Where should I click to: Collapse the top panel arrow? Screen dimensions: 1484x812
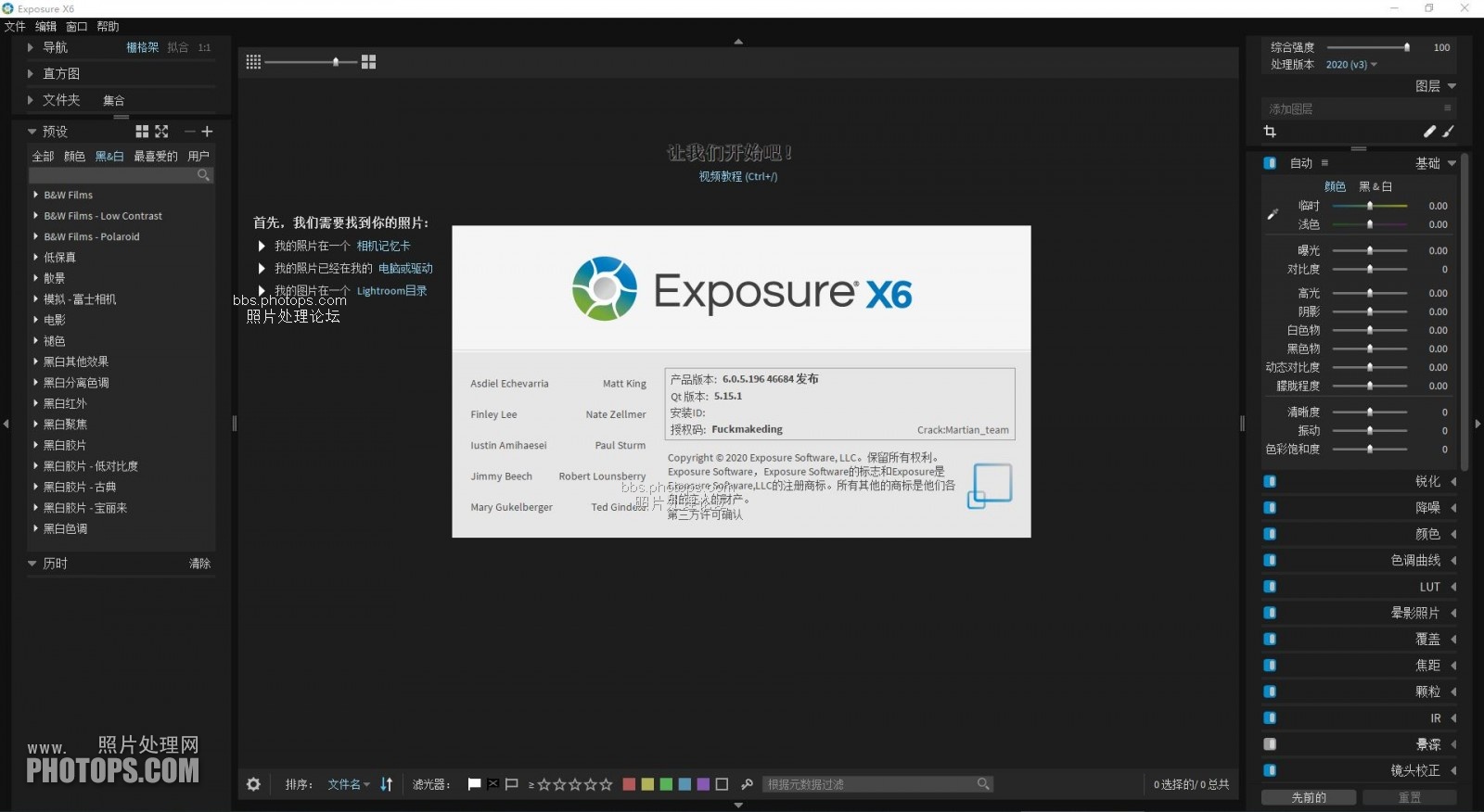pyautogui.click(x=738, y=42)
